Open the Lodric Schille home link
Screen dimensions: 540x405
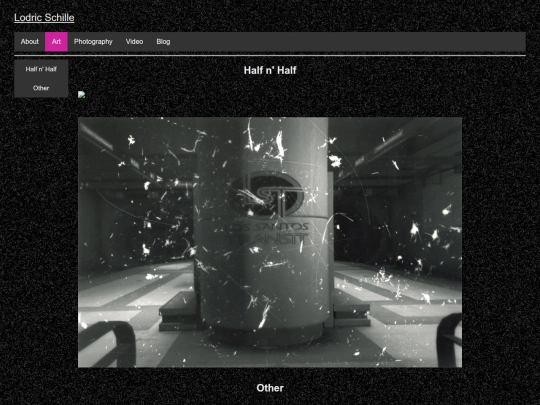(44, 18)
